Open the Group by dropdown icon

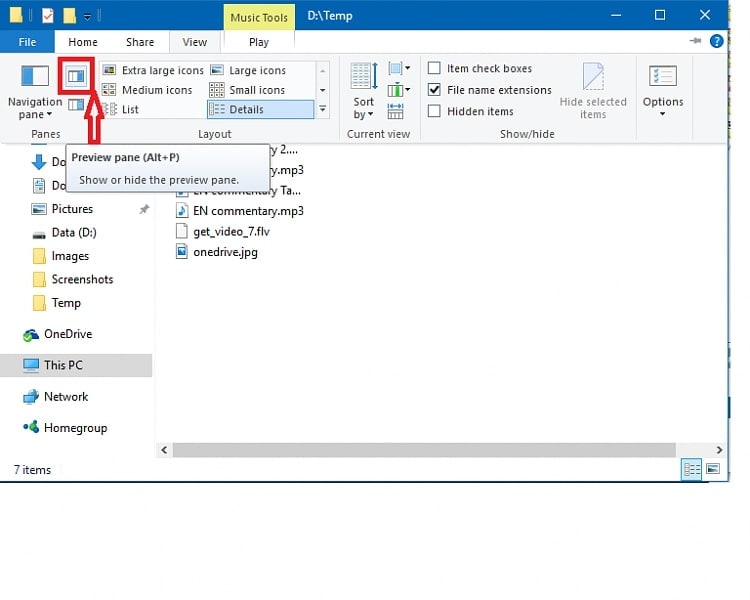tap(399, 68)
